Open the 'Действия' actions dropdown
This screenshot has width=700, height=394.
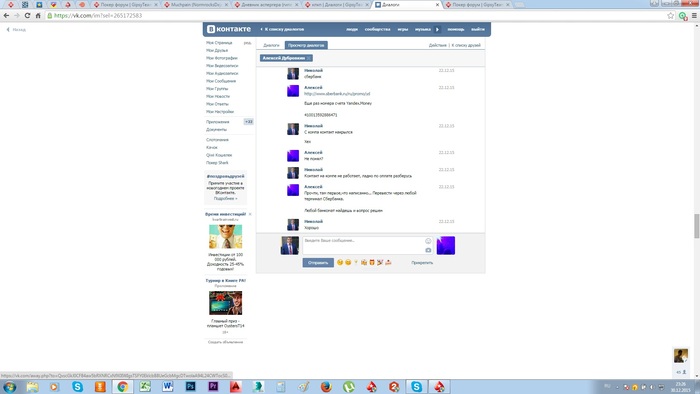(x=438, y=45)
